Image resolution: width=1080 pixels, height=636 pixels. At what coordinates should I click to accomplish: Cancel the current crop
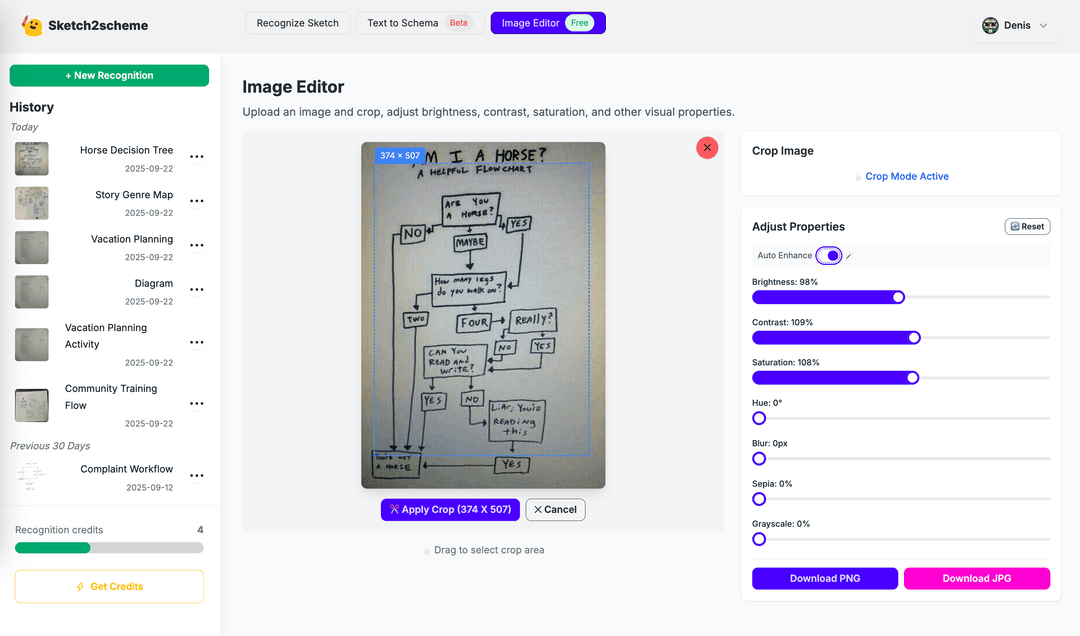click(555, 509)
